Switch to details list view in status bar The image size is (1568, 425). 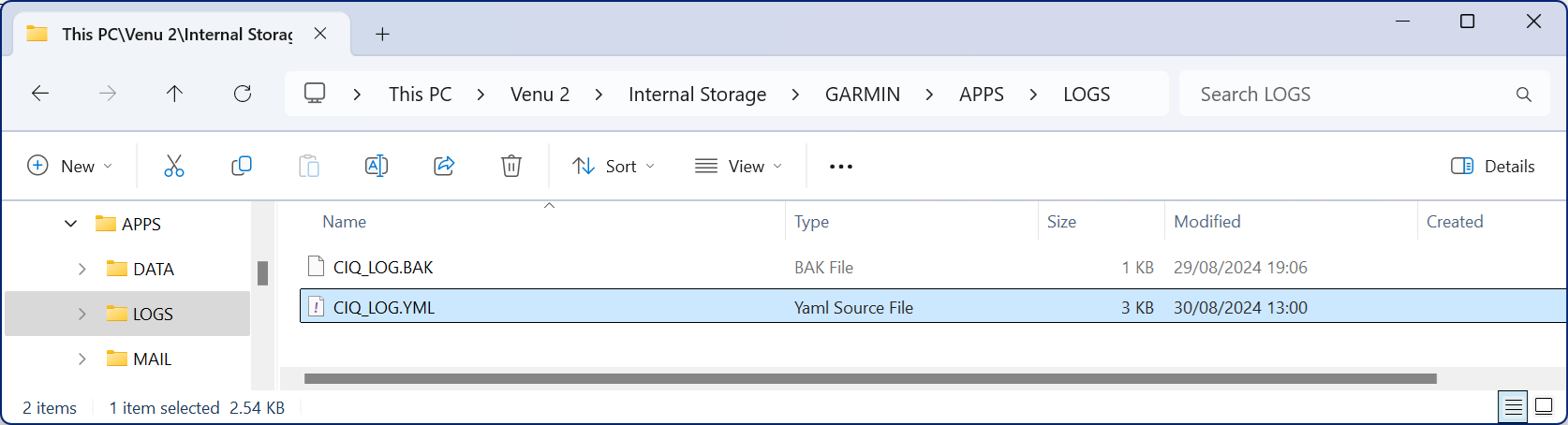tap(1512, 407)
